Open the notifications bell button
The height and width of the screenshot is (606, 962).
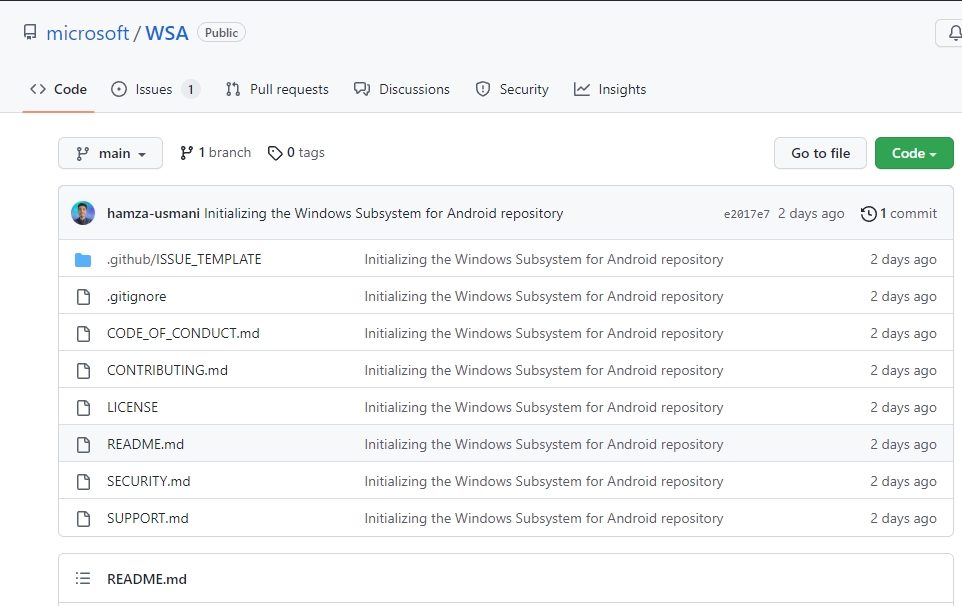coord(949,33)
